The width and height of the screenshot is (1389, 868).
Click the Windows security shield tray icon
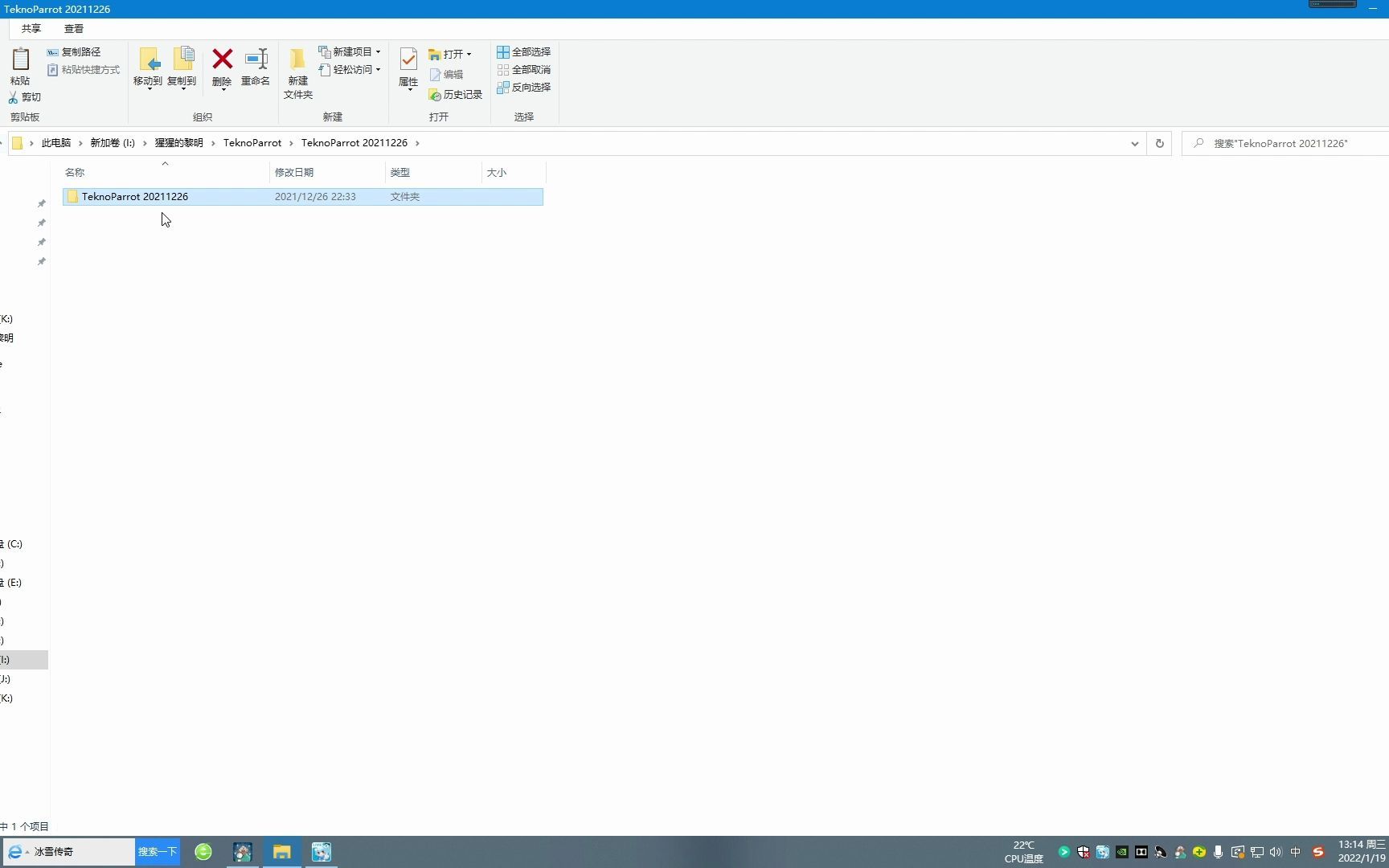point(1084,852)
